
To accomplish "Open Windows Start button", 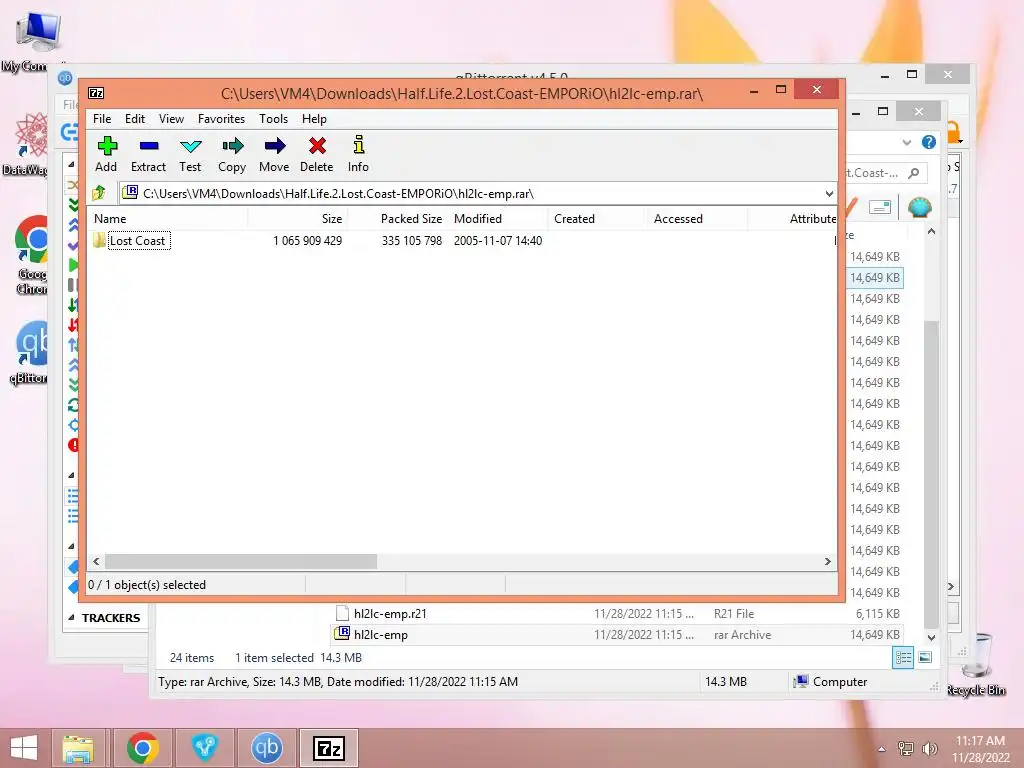I will click(24, 748).
